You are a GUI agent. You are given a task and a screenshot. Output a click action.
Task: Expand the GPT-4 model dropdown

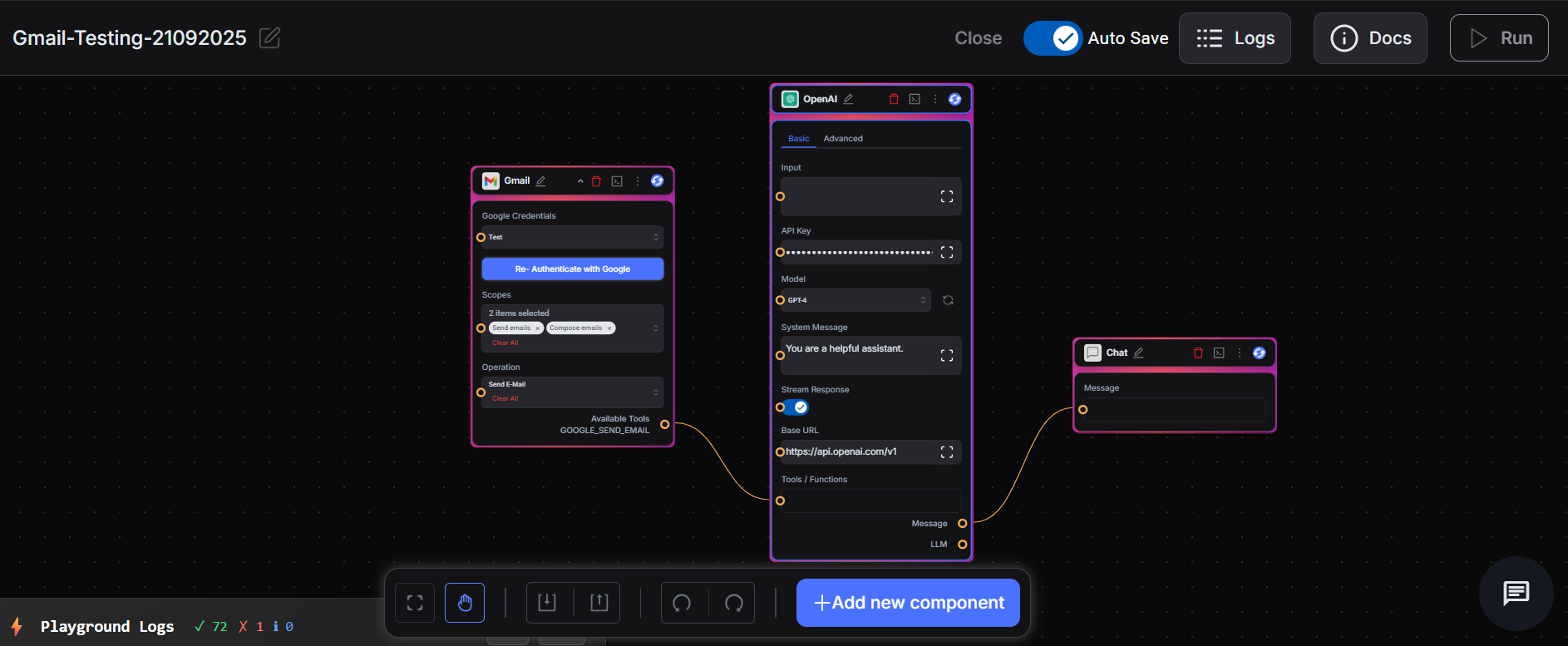pos(855,300)
